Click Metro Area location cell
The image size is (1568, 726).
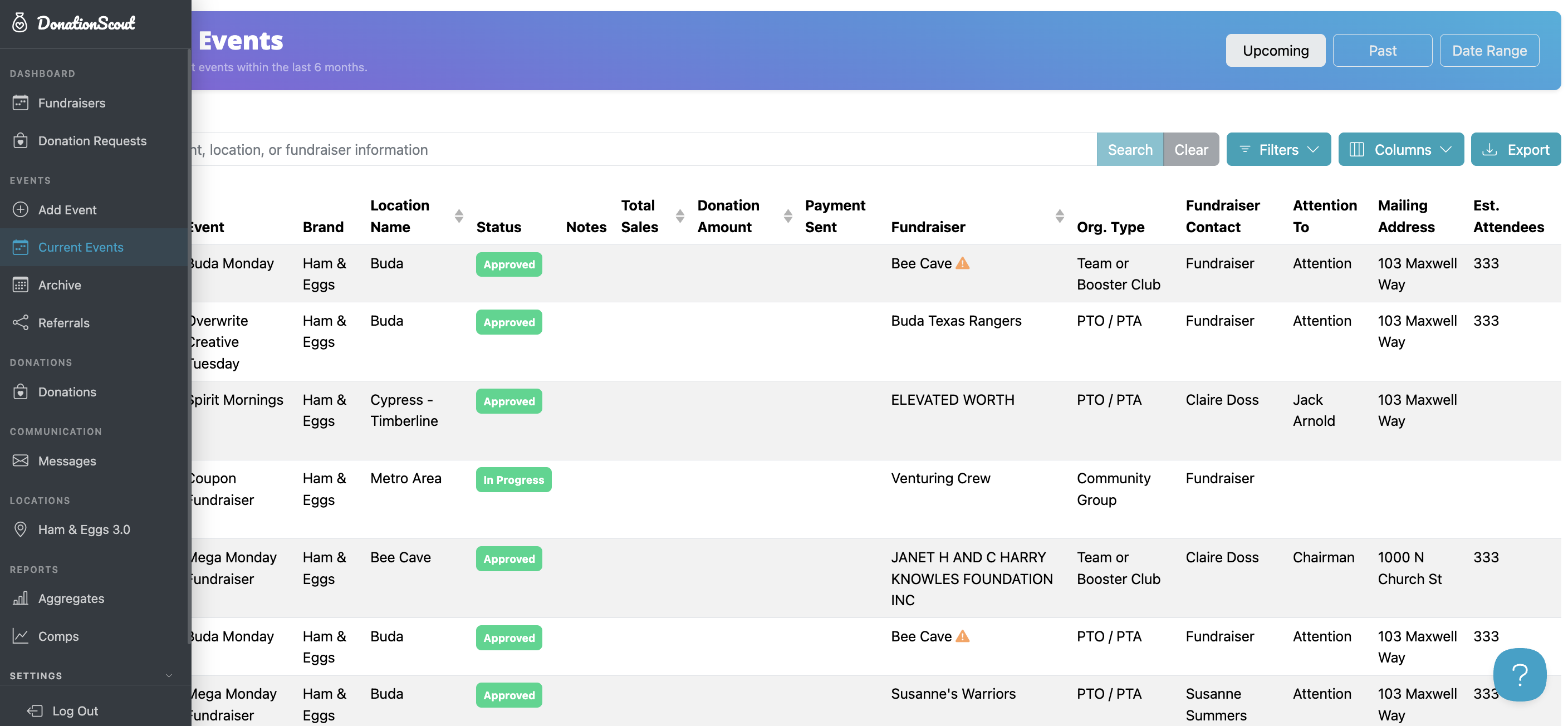coord(405,478)
